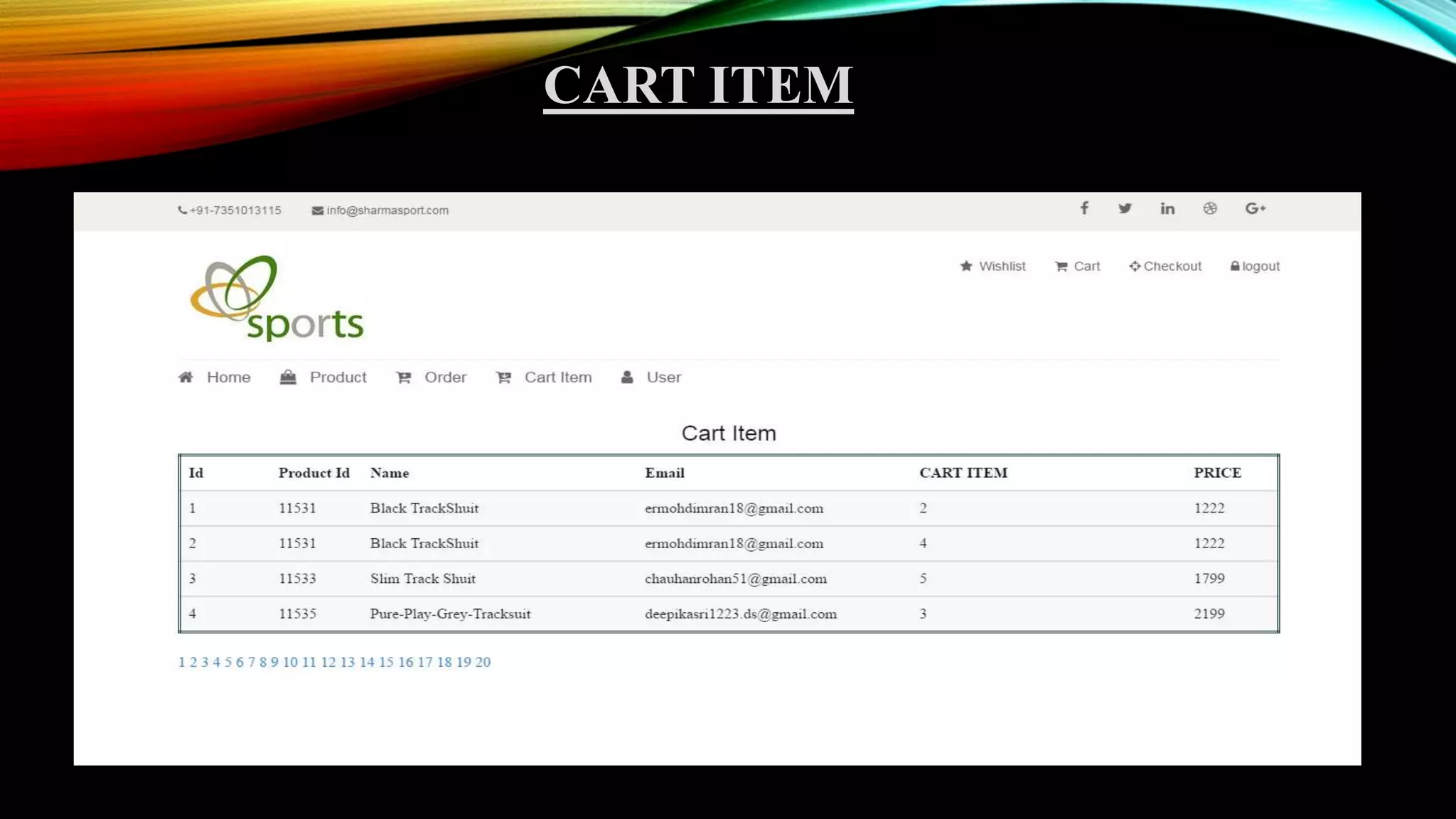
Task: Click the Cart Item cart icon
Action: [504, 378]
